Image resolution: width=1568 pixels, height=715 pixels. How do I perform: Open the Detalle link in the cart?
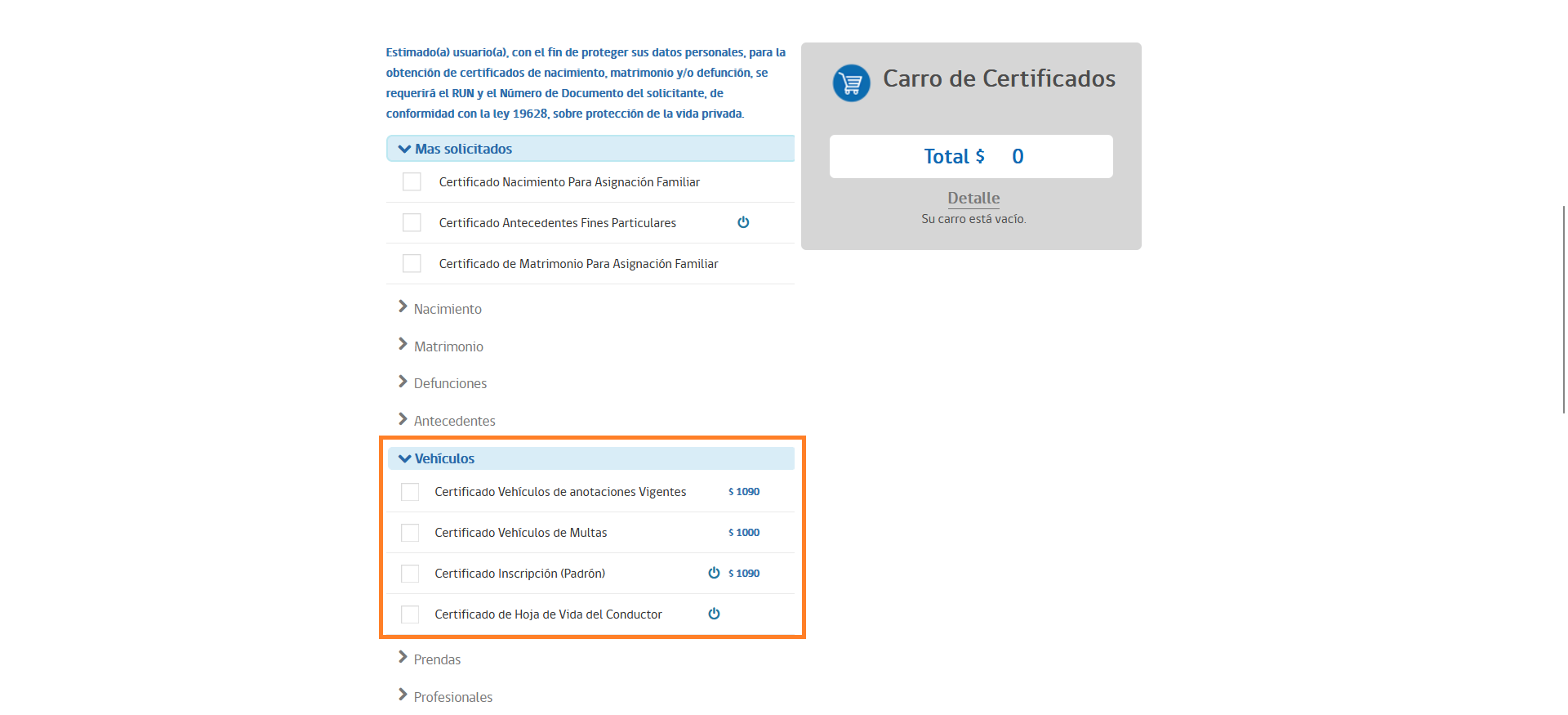pyautogui.click(x=973, y=198)
